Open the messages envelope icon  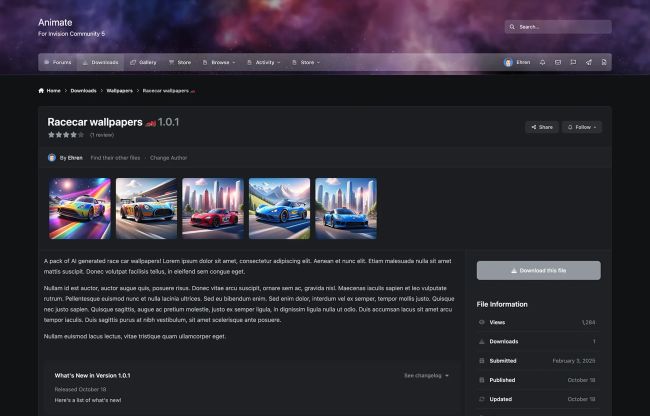point(558,62)
